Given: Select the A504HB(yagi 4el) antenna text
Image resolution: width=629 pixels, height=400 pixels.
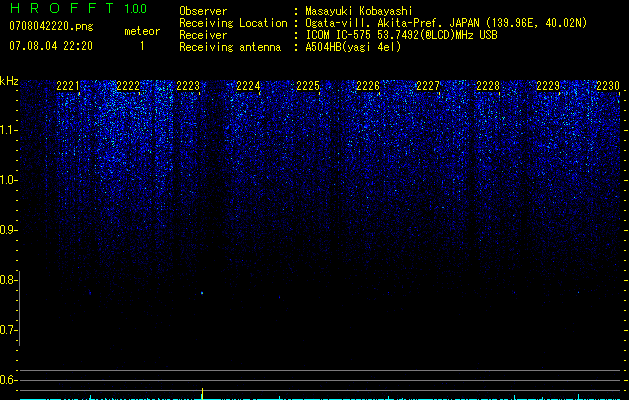Looking at the screenshot, I should (x=353, y=47).
